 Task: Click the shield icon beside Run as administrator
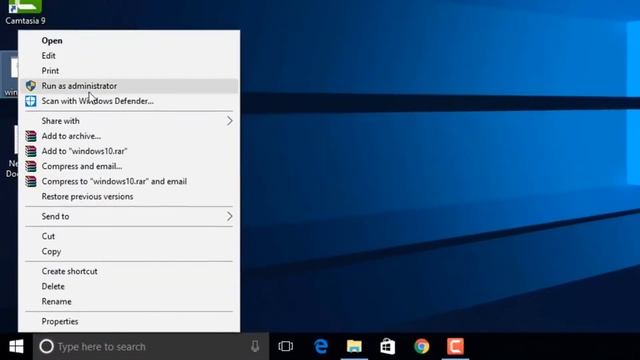point(31,86)
